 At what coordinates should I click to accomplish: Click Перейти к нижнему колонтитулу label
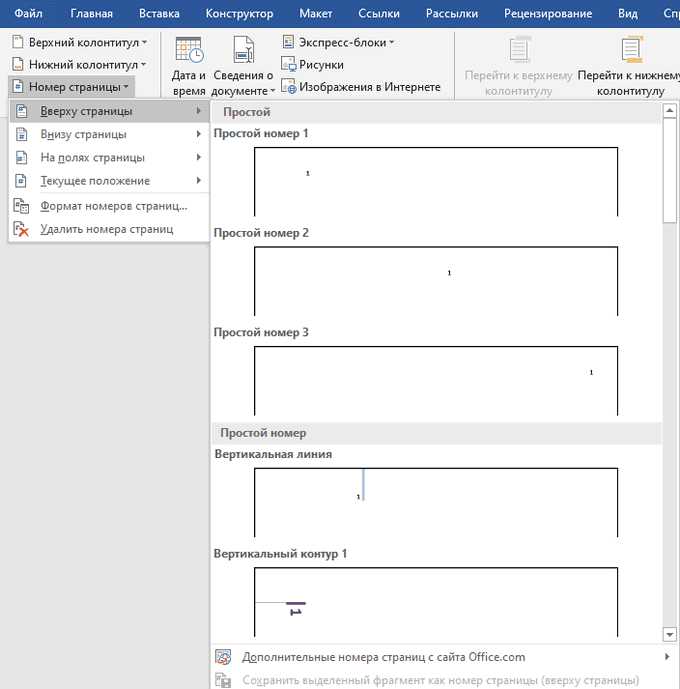(630, 83)
